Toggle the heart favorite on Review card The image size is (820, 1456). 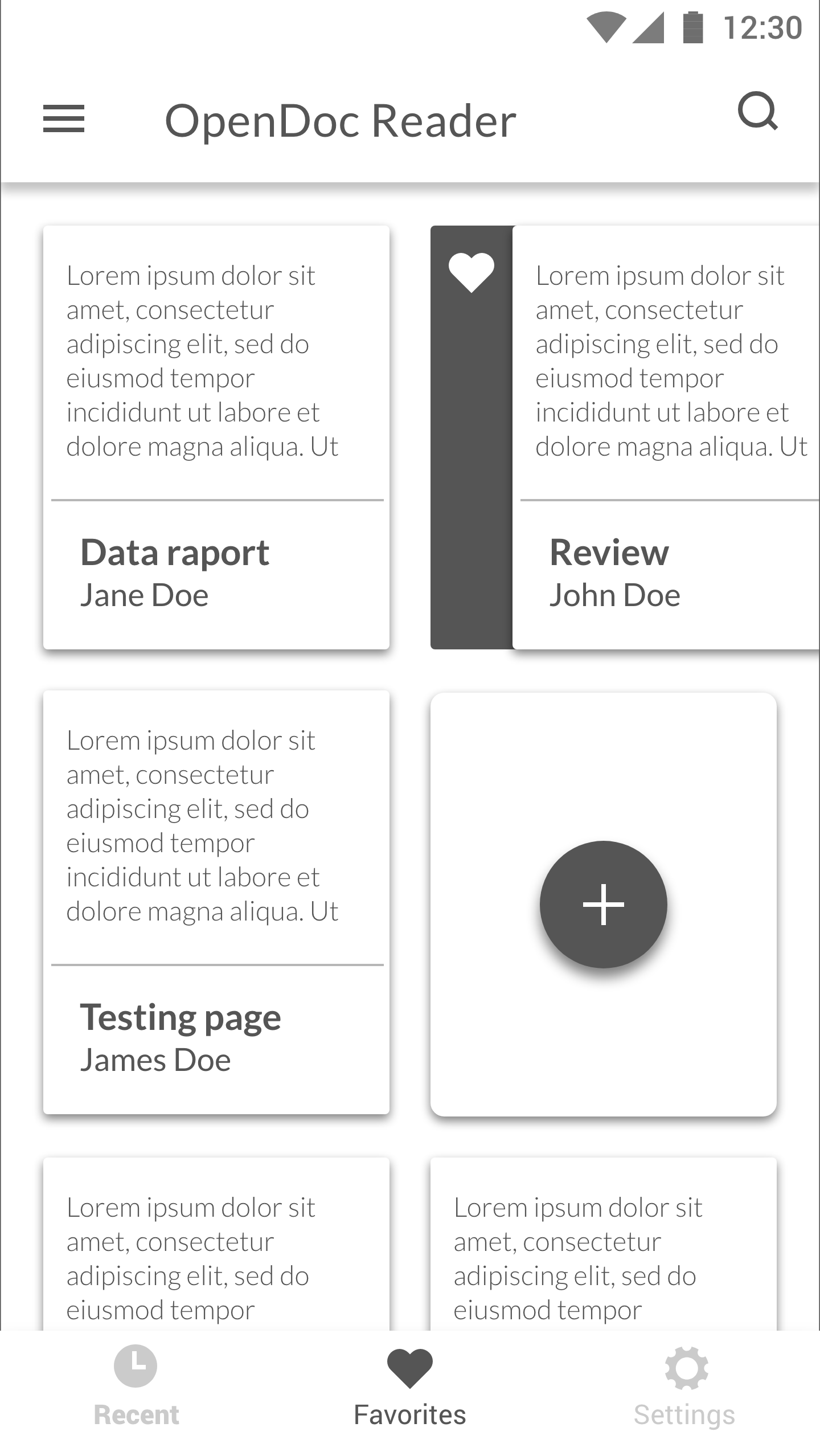coord(471,272)
